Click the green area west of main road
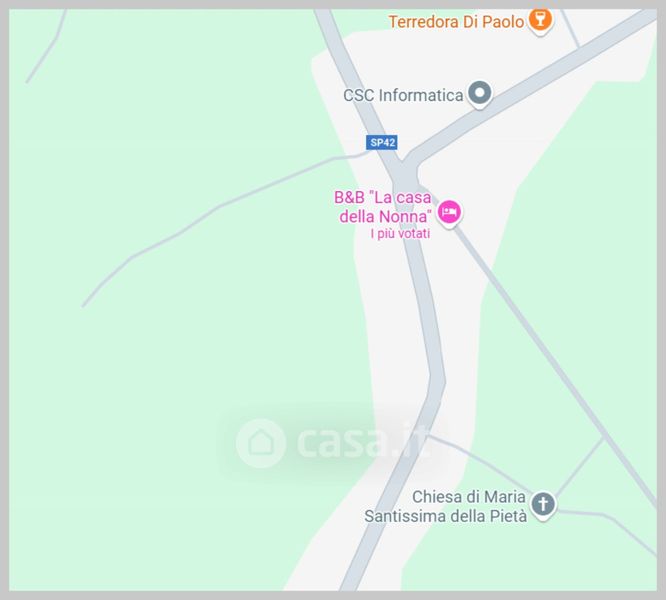Image resolution: width=666 pixels, height=600 pixels. 191,382
